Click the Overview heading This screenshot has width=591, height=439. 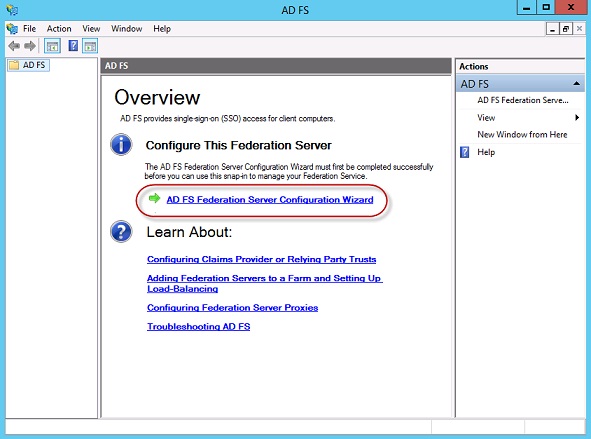pos(157,97)
